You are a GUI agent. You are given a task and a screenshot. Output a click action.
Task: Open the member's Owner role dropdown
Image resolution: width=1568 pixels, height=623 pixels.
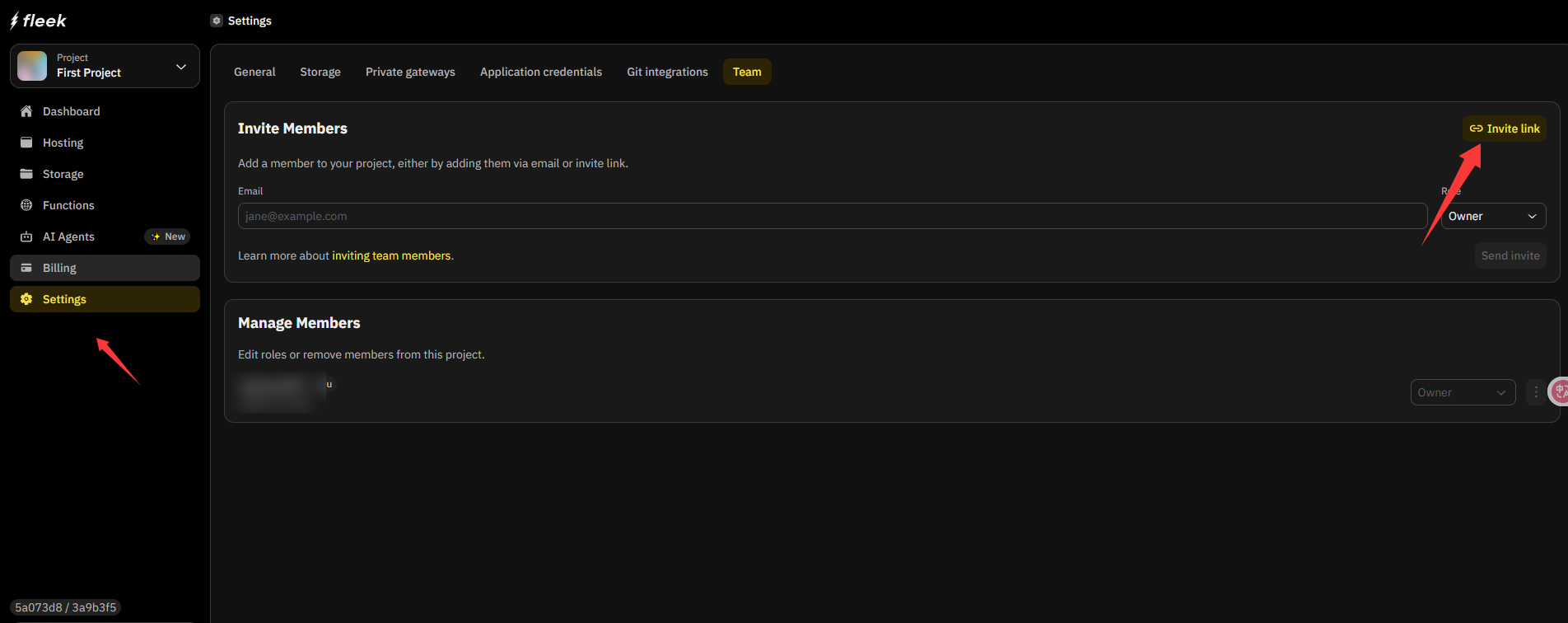point(1462,392)
